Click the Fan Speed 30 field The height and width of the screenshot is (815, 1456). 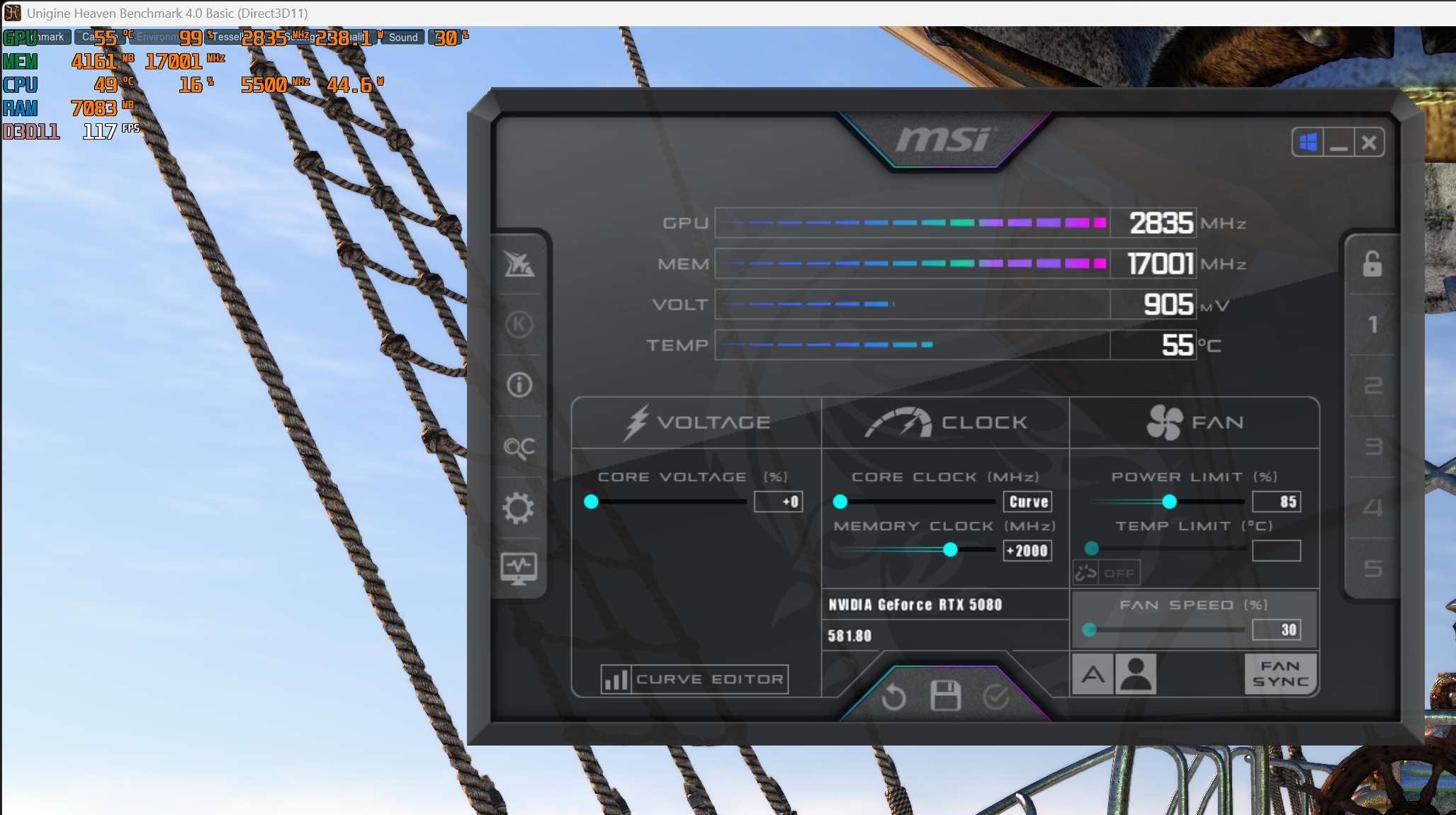[1277, 629]
